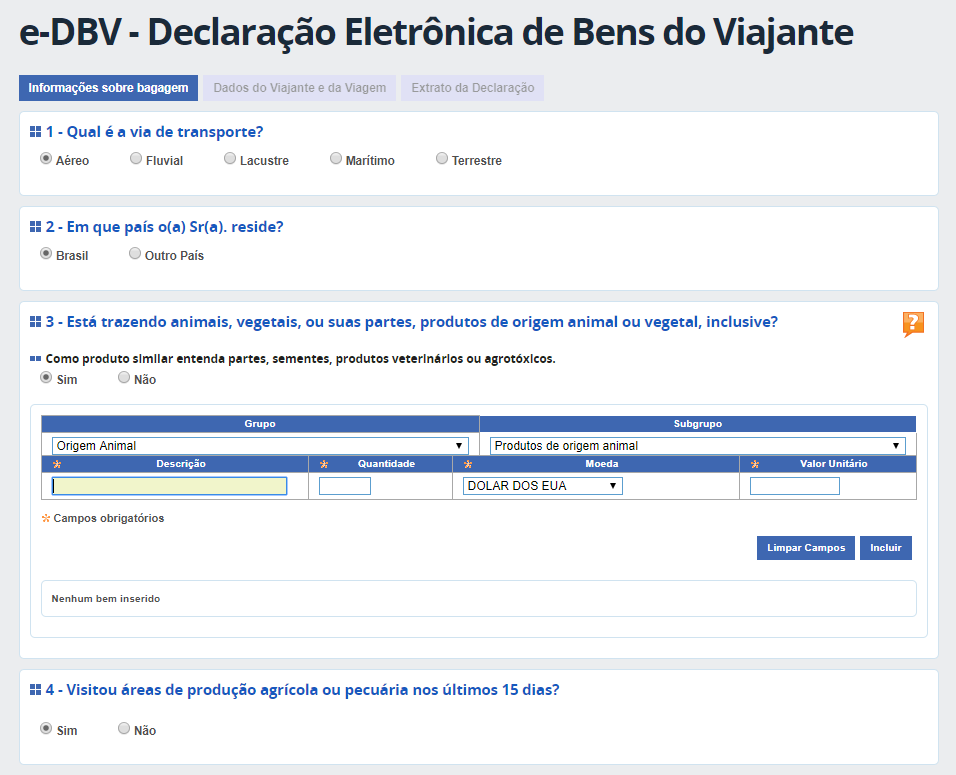Click the Quantidade column header

pyautogui.click(x=386, y=464)
